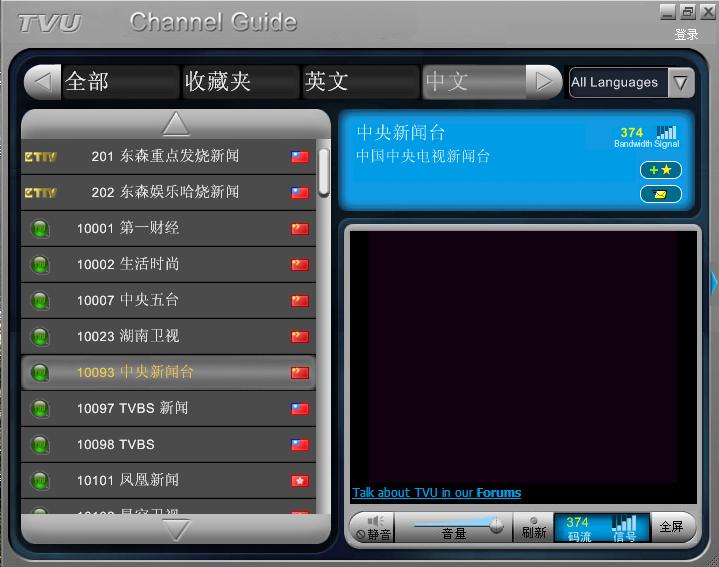
Task: Mute audio with the 静音 button
Action: 374,528
